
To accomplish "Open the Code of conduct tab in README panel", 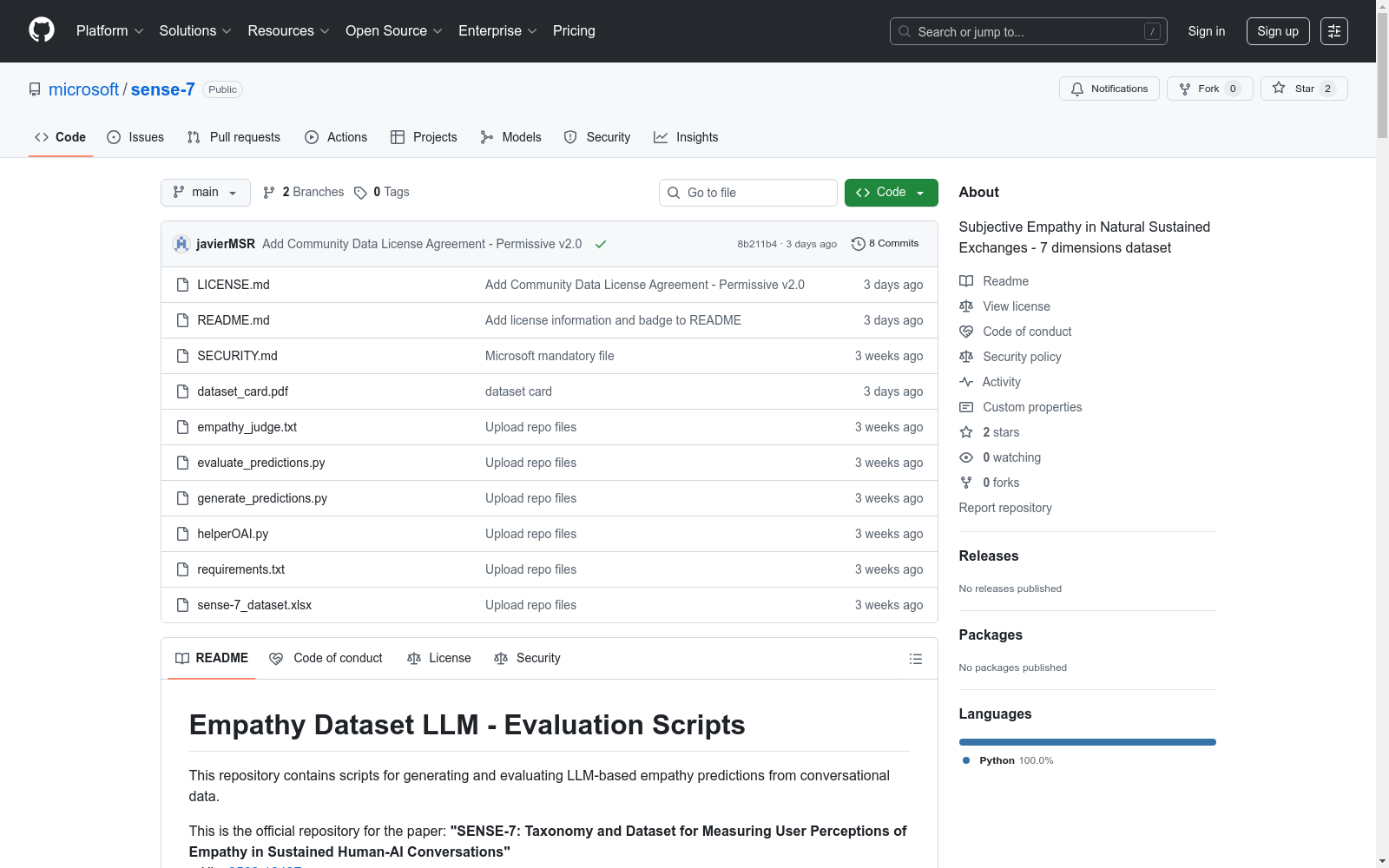I will tap(326, 658).
